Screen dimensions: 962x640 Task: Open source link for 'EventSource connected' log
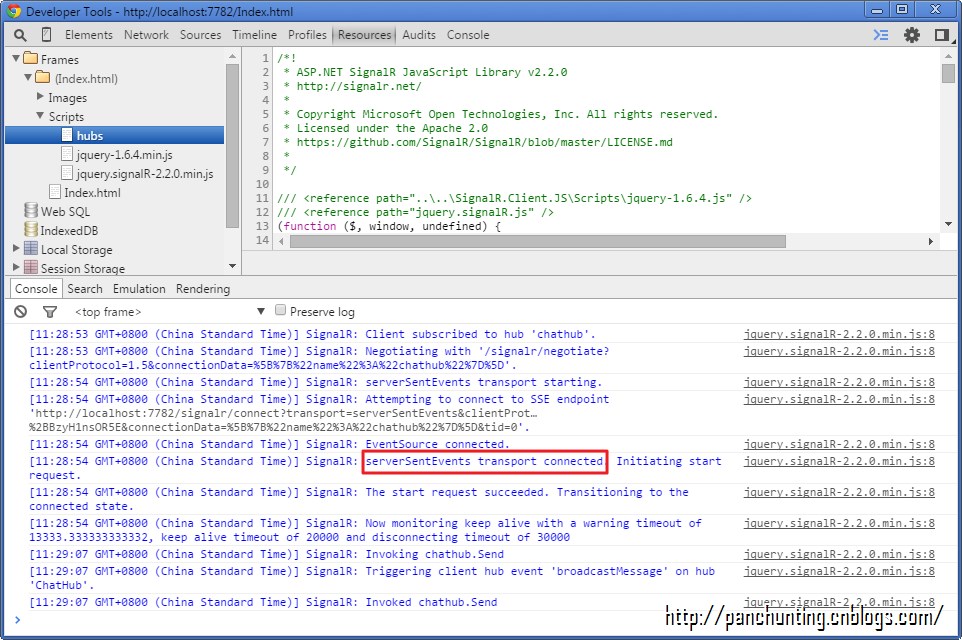(x=839, y=444)
